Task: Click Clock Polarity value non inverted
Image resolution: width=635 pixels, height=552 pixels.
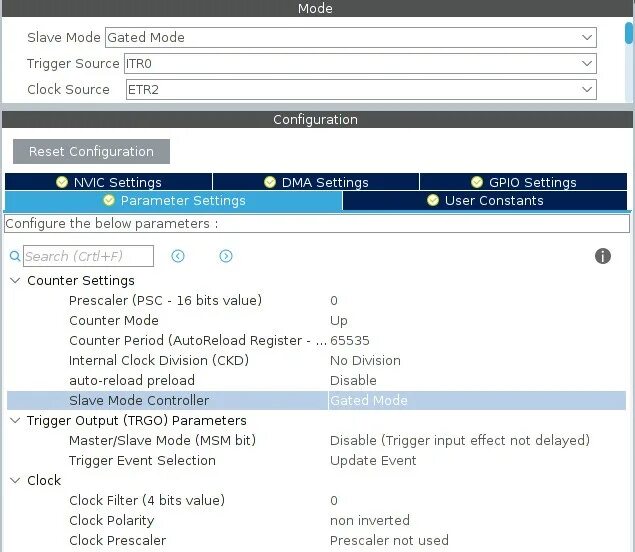Action: point(370,520)
